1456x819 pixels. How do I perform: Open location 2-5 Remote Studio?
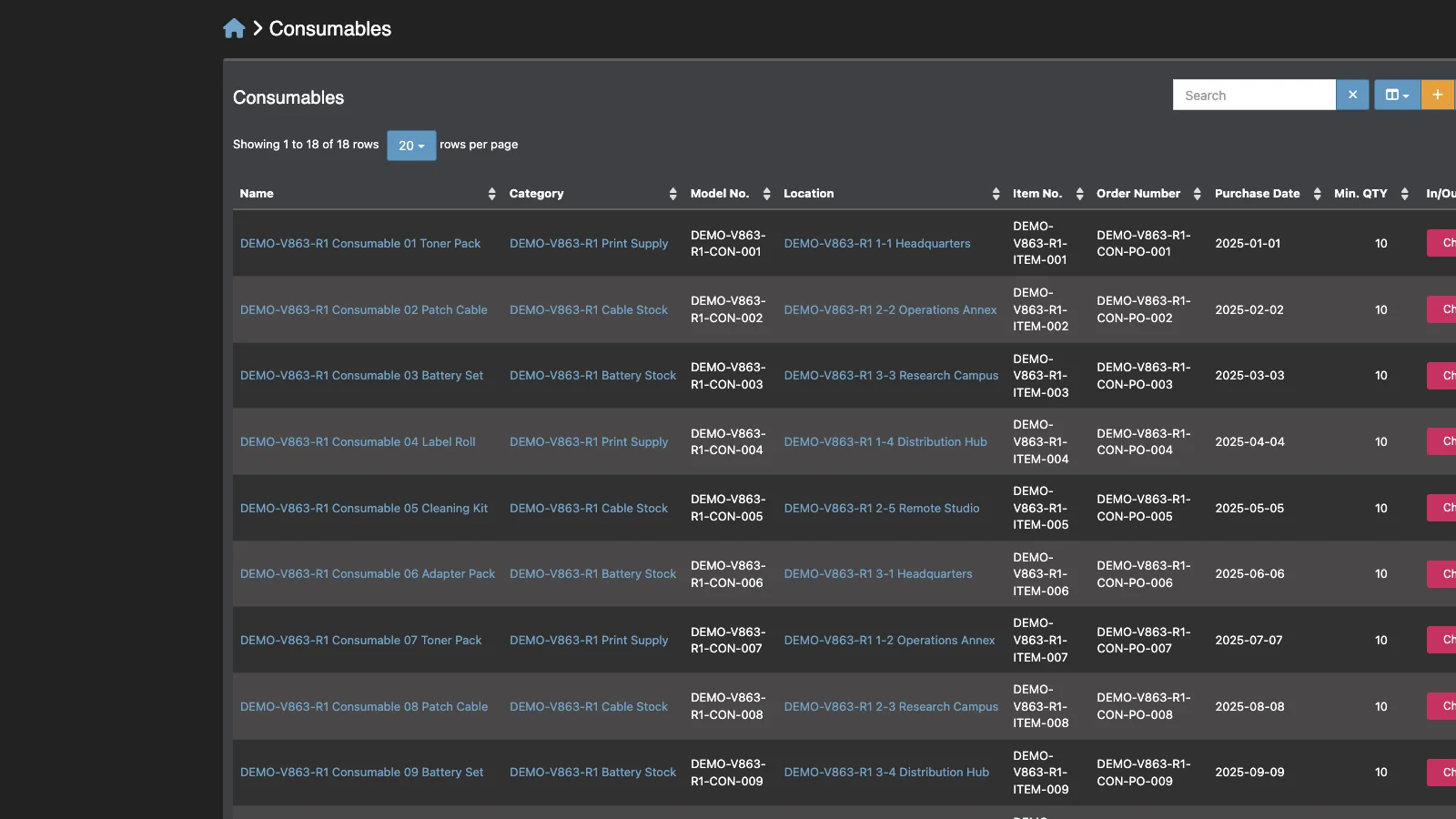click(x=882, y=508)
